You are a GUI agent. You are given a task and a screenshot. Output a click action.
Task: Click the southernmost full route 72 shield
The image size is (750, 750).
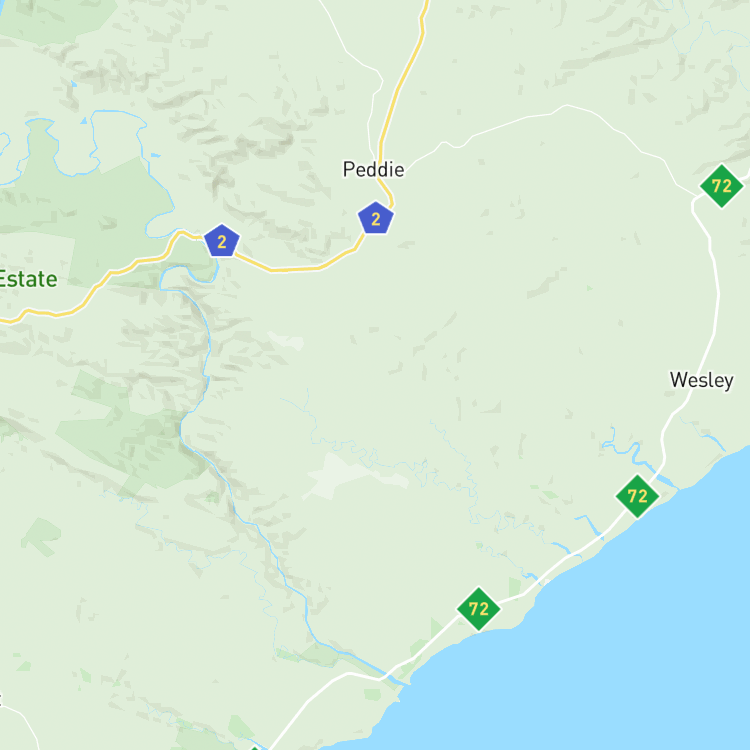(x=478, y=609)
